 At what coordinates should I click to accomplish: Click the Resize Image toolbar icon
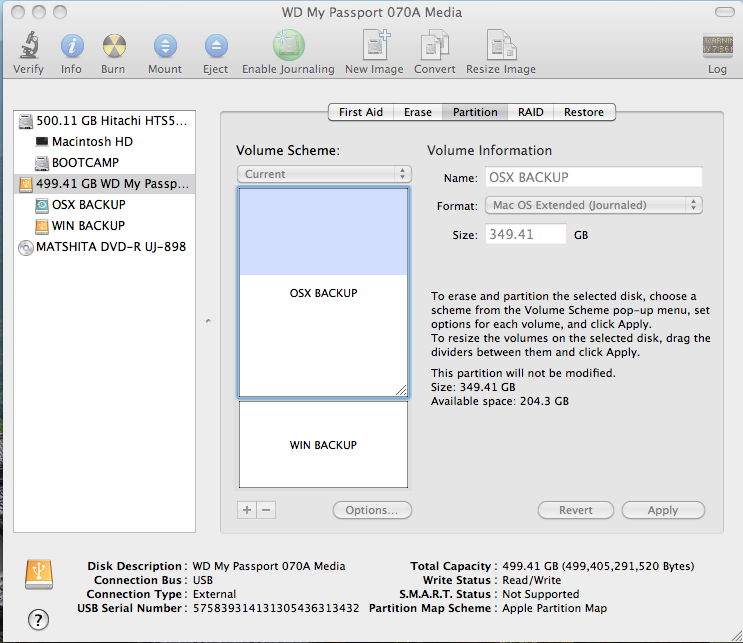[501, 45]
